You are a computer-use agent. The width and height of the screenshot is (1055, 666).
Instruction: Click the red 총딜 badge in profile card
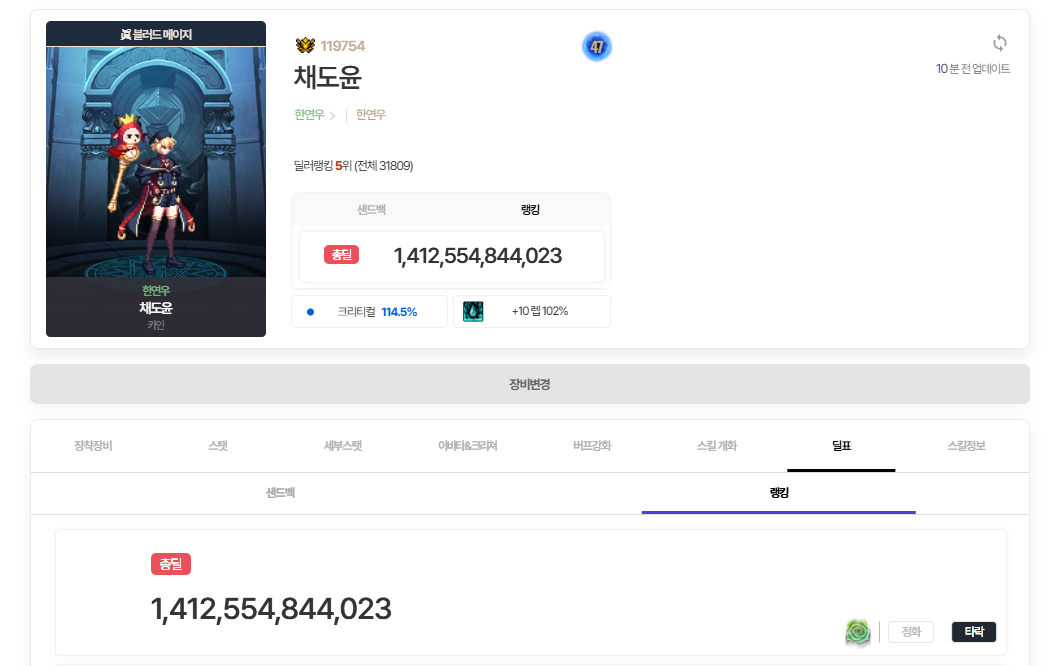click(341, 255)
